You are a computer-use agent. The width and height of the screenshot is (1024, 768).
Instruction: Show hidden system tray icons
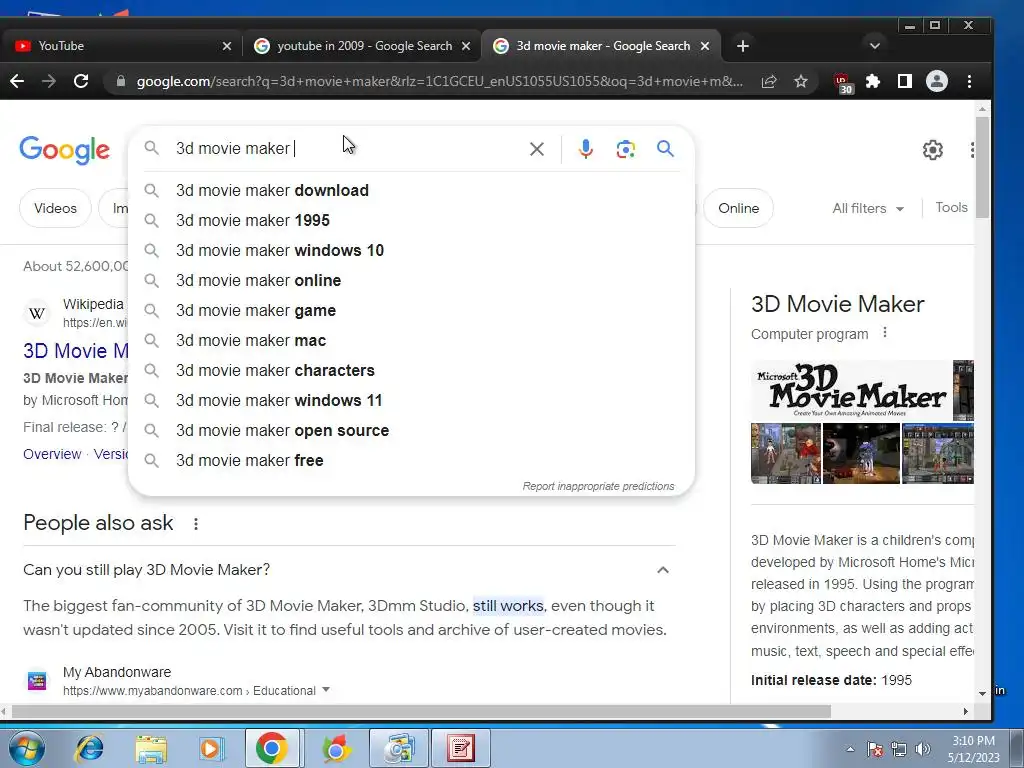pos(850,749)
